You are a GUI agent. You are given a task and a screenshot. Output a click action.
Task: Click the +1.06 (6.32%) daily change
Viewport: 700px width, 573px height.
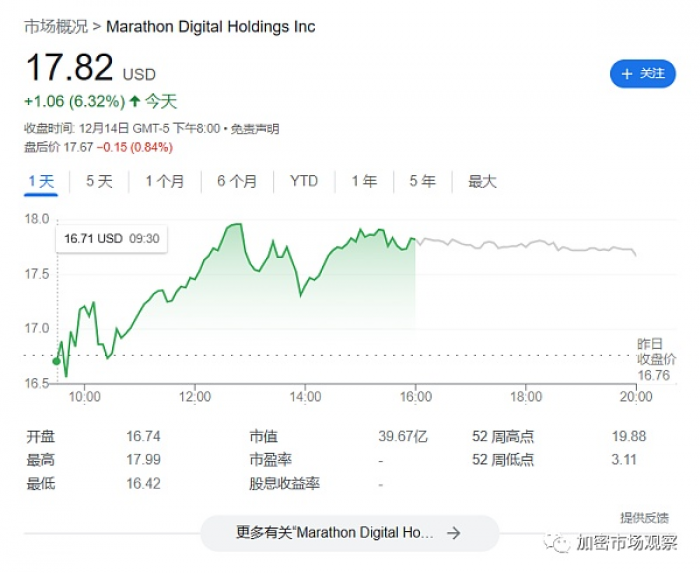(x=75, y=101)
